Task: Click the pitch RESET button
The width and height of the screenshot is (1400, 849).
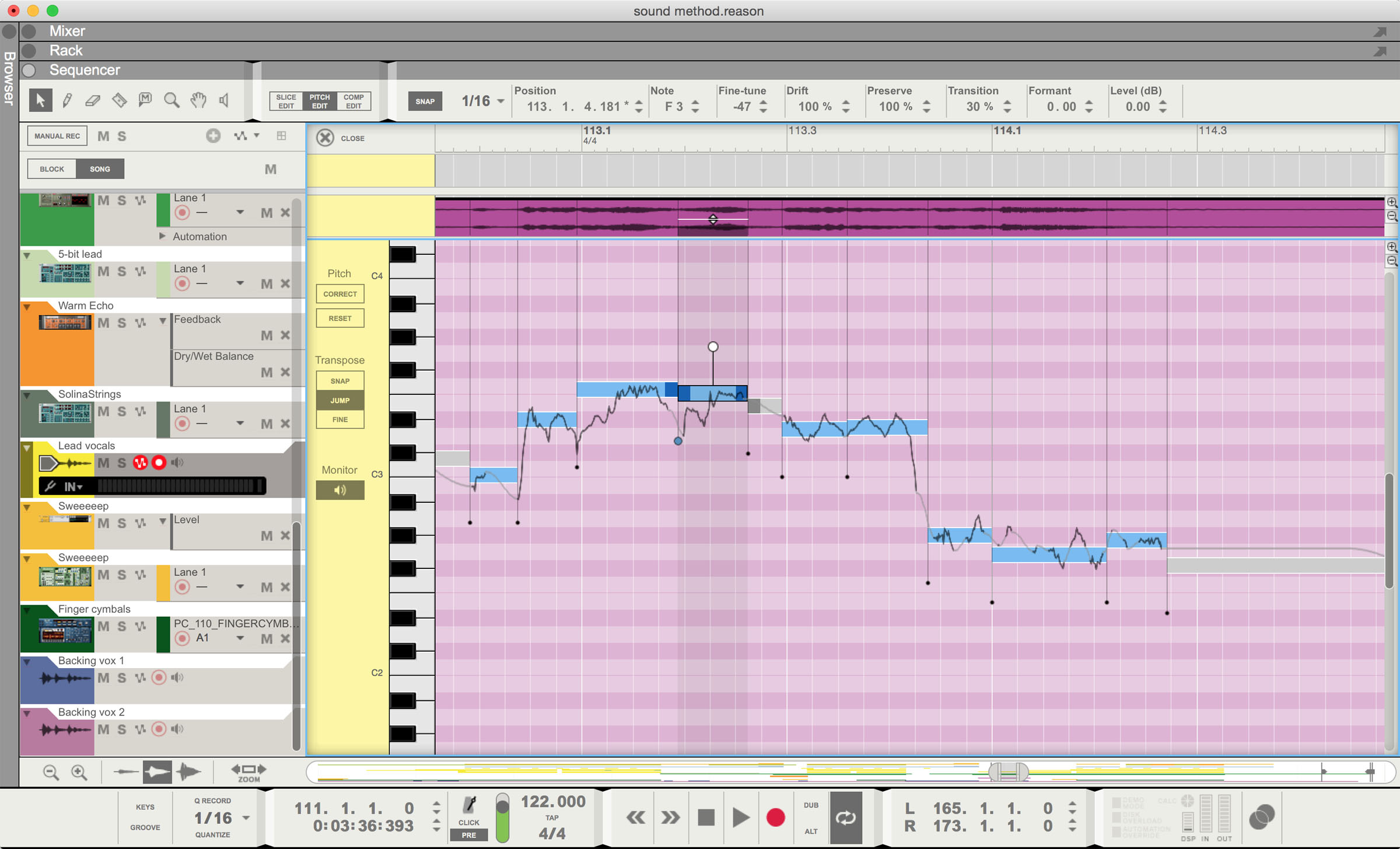Action: pyautogui.click(x=340, y=319)
